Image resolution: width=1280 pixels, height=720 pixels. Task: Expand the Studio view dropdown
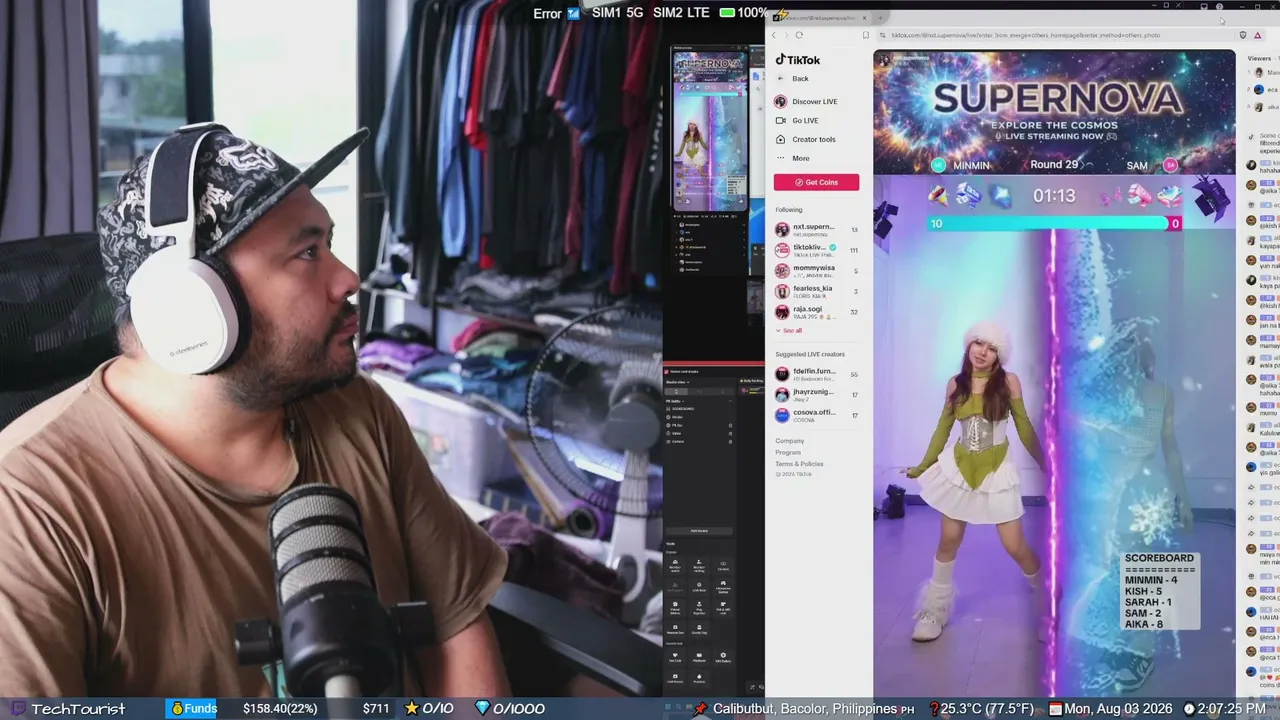pyautogui.click(x=679, y=382)
